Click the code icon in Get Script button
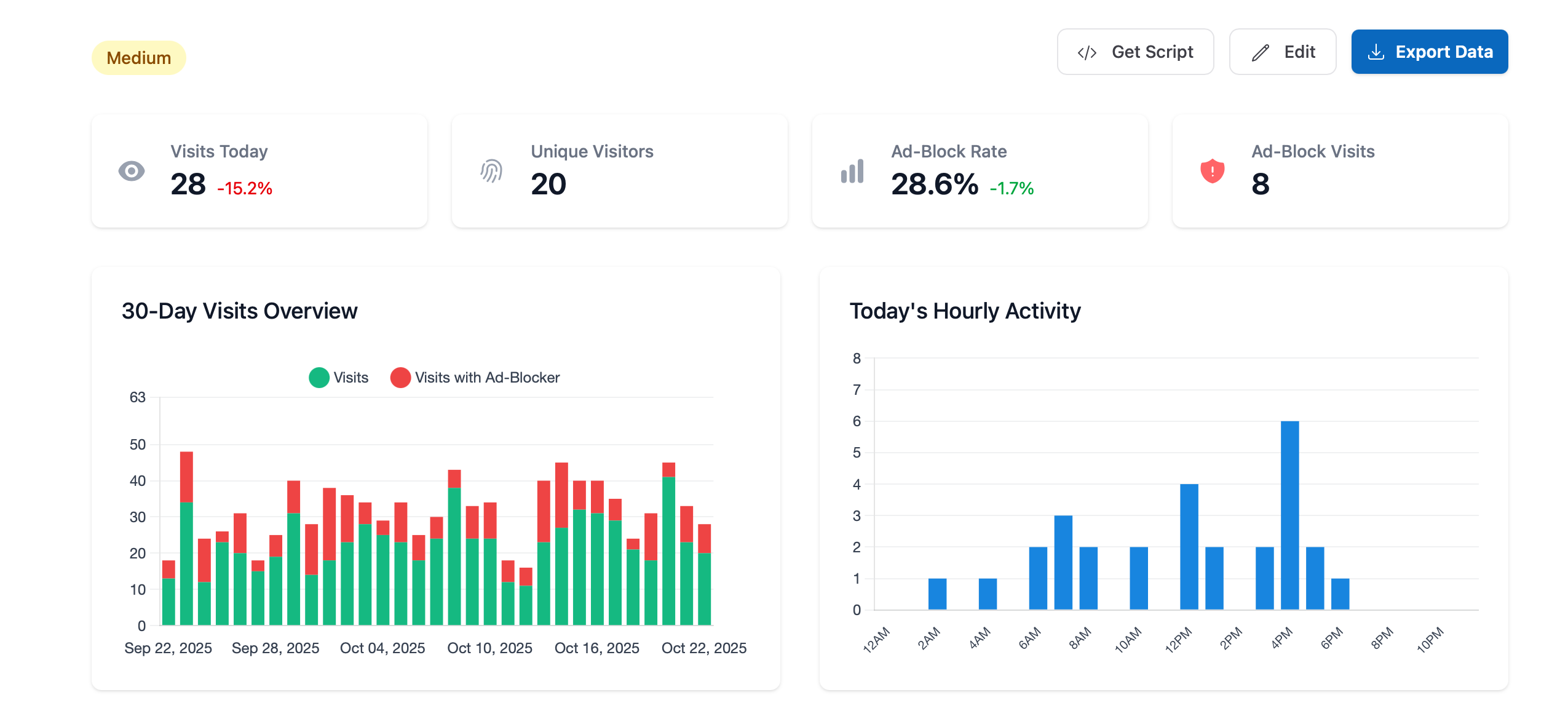1568x719 pixels. click(x=1086, y=52)
